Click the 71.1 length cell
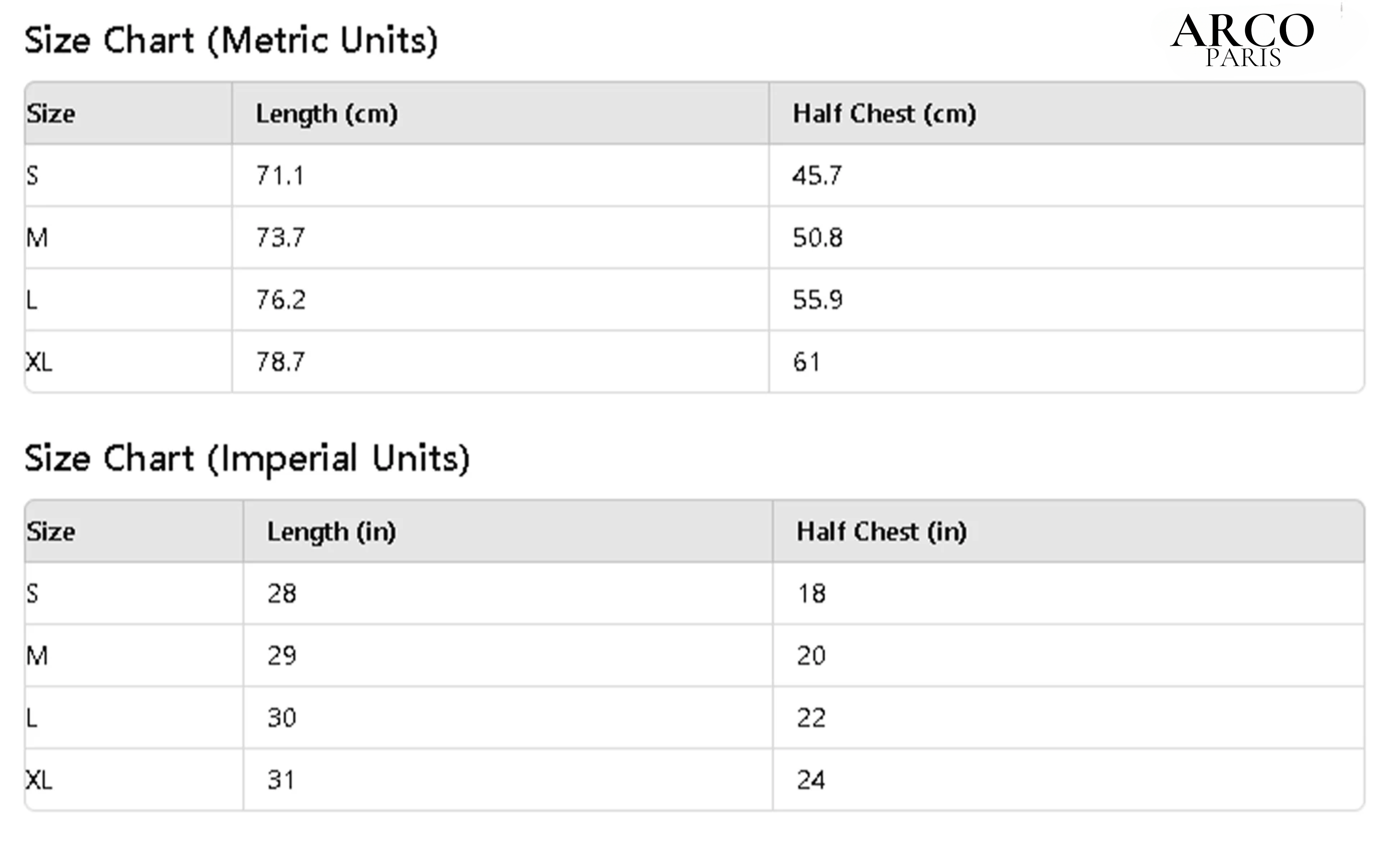 [x=280, y=176]
